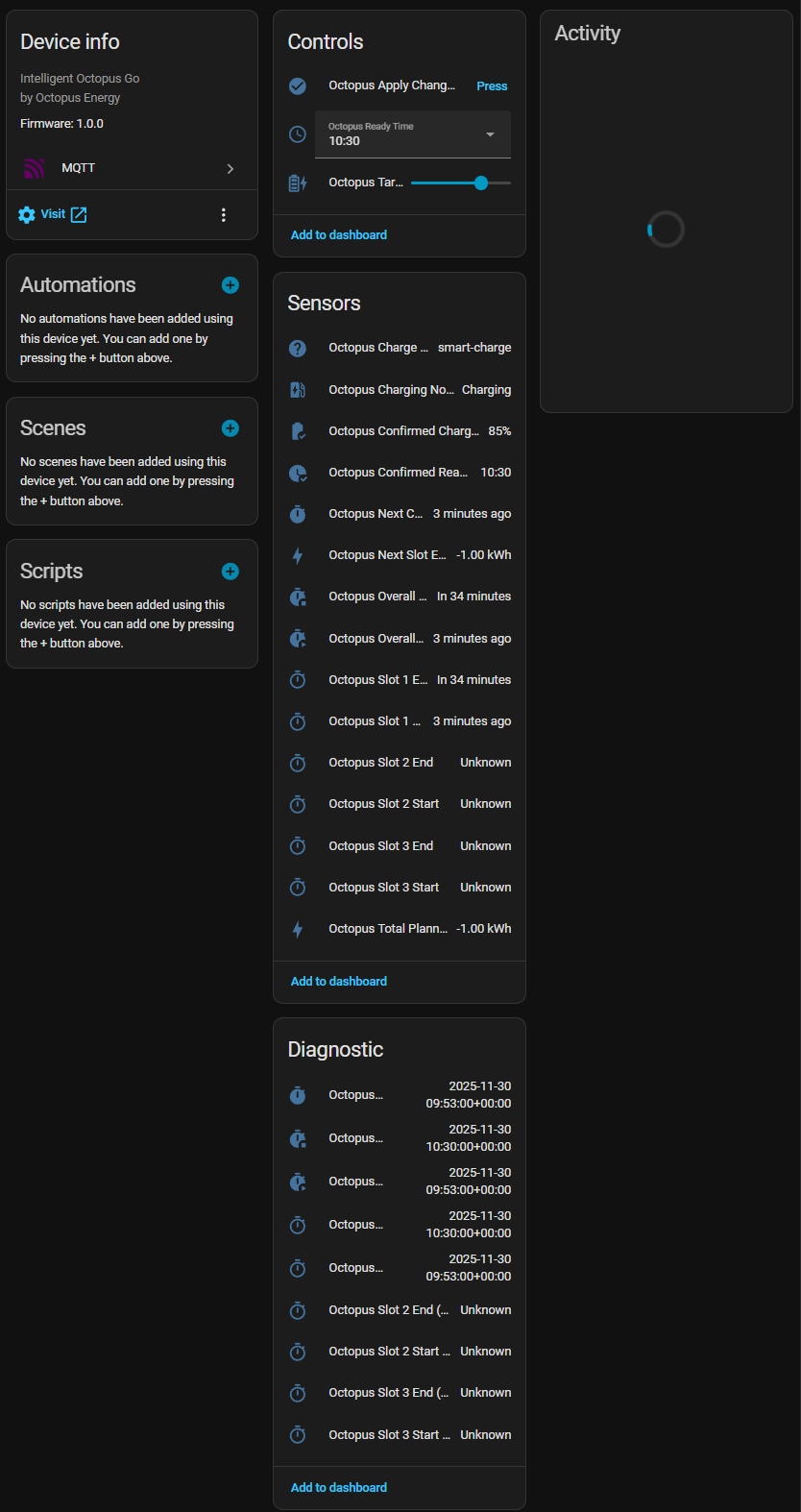Click the EV charger icon for Charging Now
The image size is (801, 1512).
click(298, 390)
